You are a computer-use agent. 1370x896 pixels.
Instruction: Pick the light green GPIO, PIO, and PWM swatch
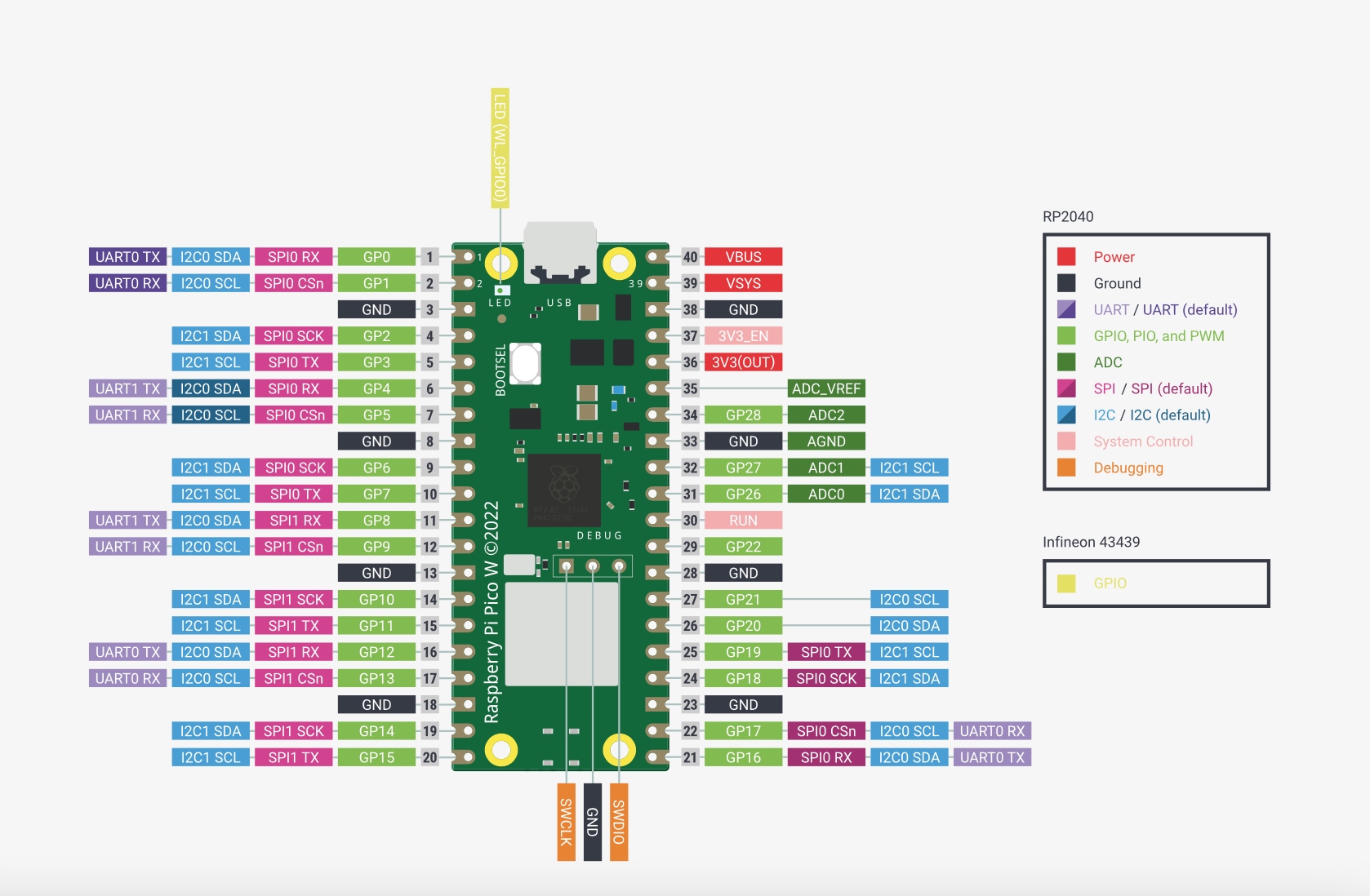coord(1066,335)
